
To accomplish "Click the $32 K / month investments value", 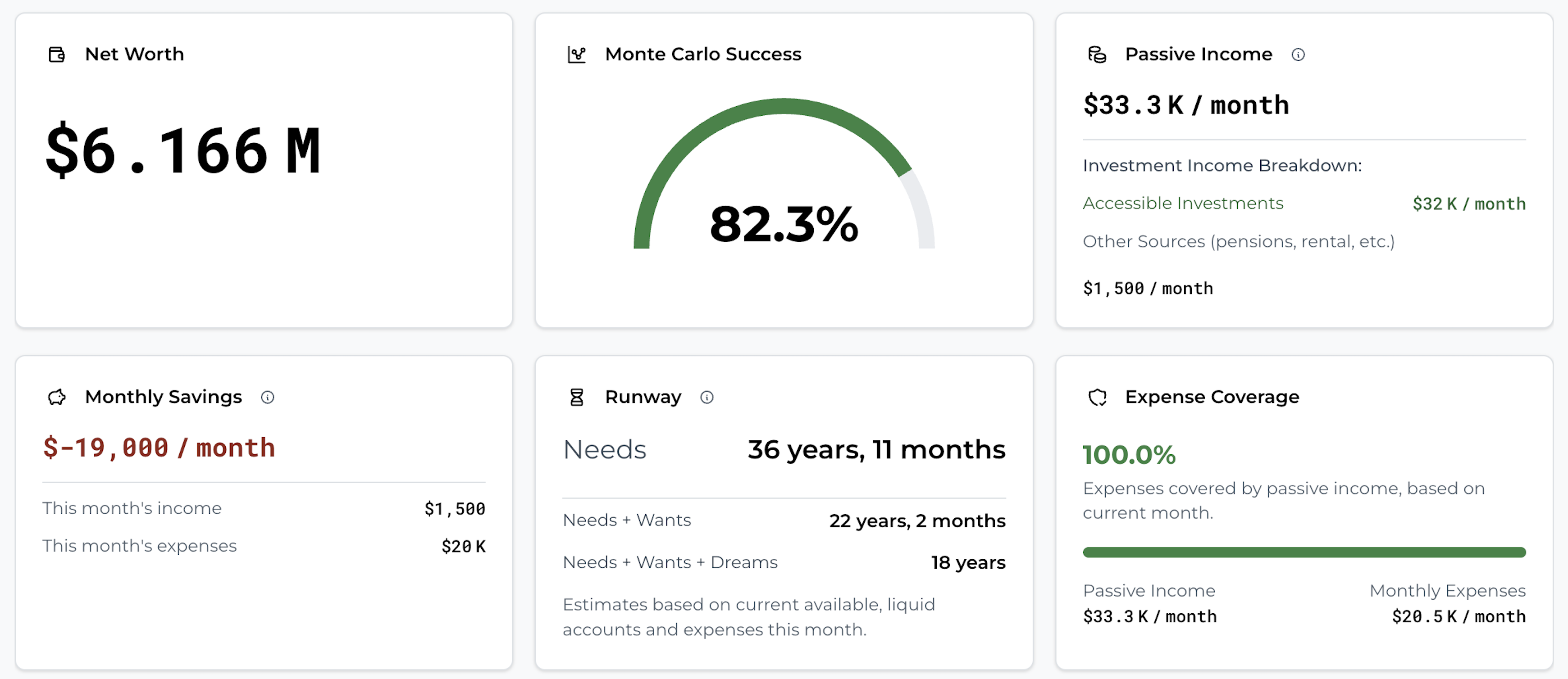I will pyautogui.click(x=1469, y=204).
